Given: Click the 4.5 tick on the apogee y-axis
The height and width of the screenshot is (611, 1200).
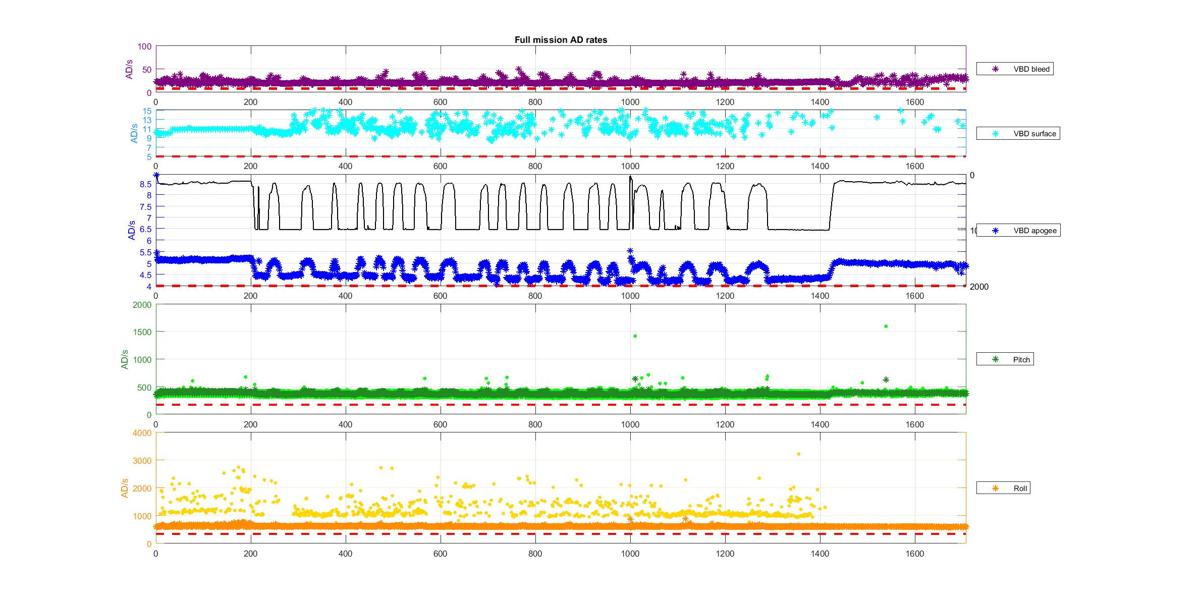Looking at the screenshot, I should pyautogui.click(x=145, y=275).
